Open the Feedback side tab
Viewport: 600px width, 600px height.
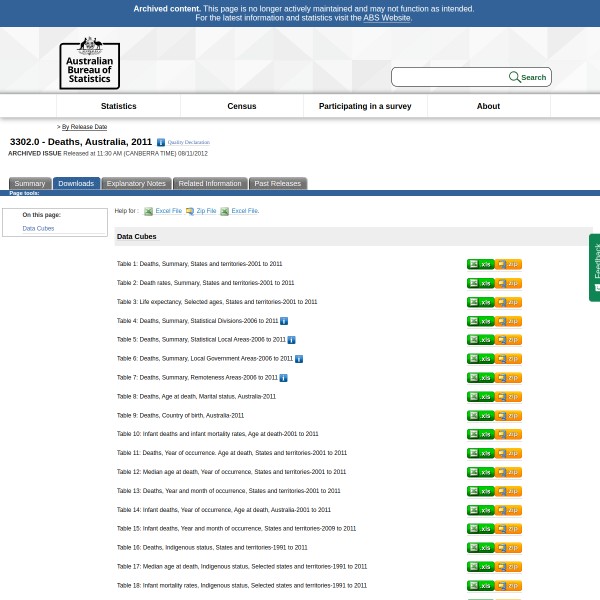(595, 266)
